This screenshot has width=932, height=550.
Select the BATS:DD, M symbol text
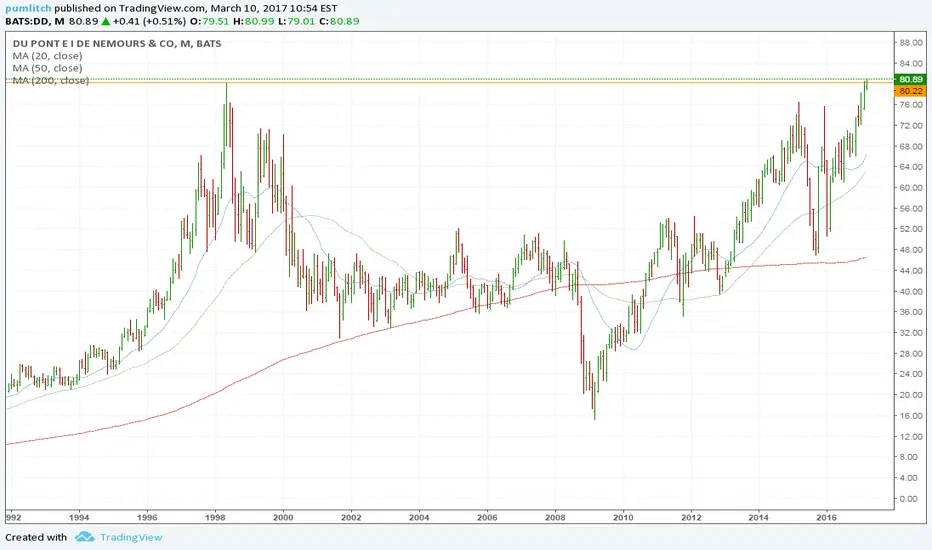coord(34,21)
